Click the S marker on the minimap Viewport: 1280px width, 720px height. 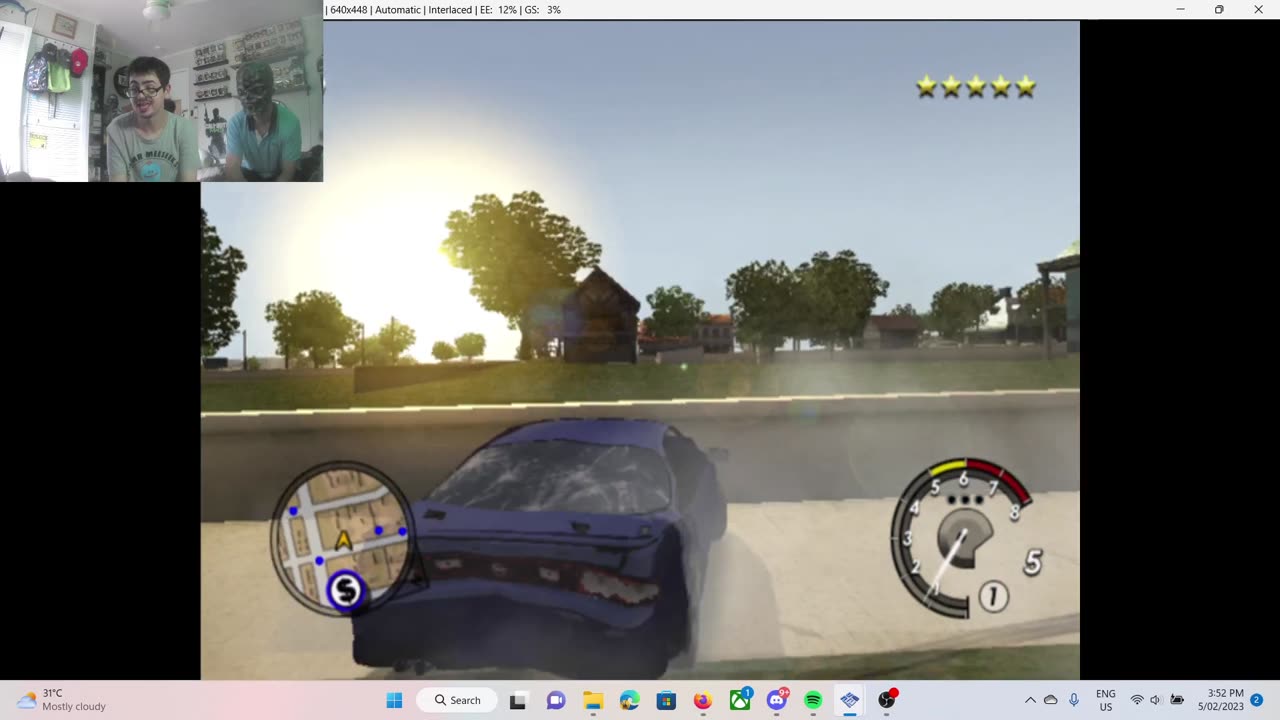point(345,591)
